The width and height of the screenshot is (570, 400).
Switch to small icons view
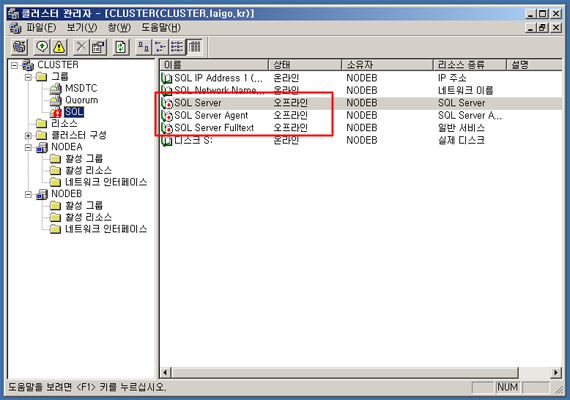[160, 47]
